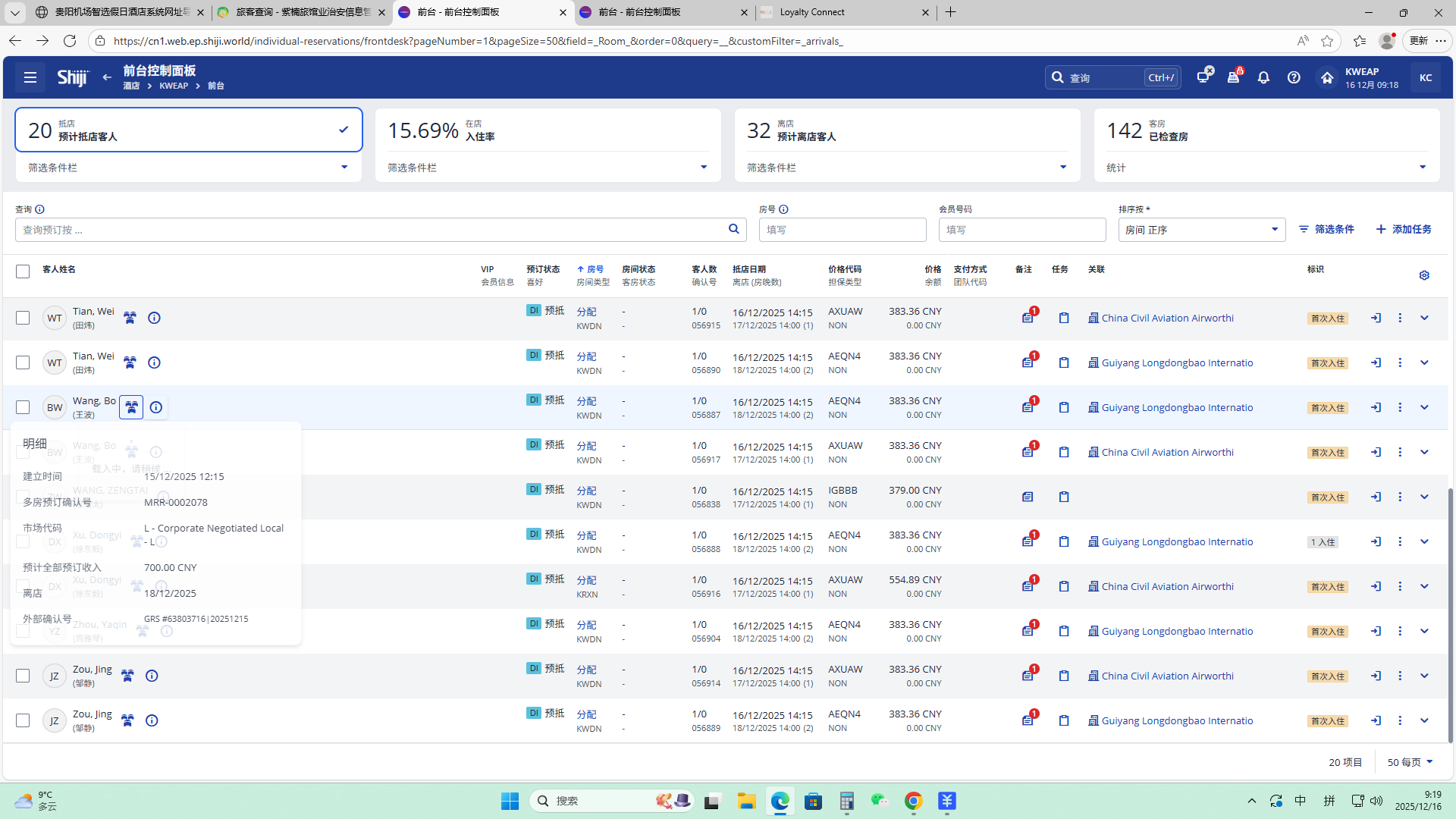Click task clipboard icon in WANG, ZENGTAI row
Screen dimensions: 1456x819
(1064, 497)
